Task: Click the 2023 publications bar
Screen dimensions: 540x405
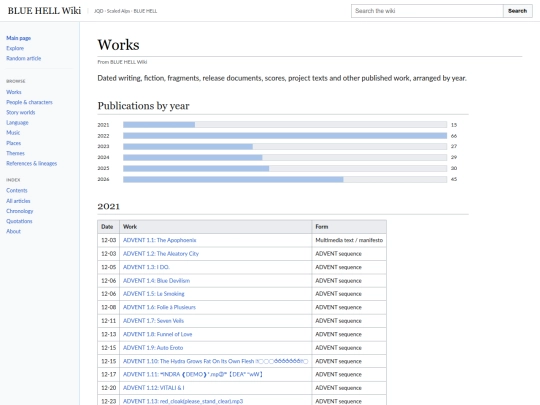Action: [285, 146]
